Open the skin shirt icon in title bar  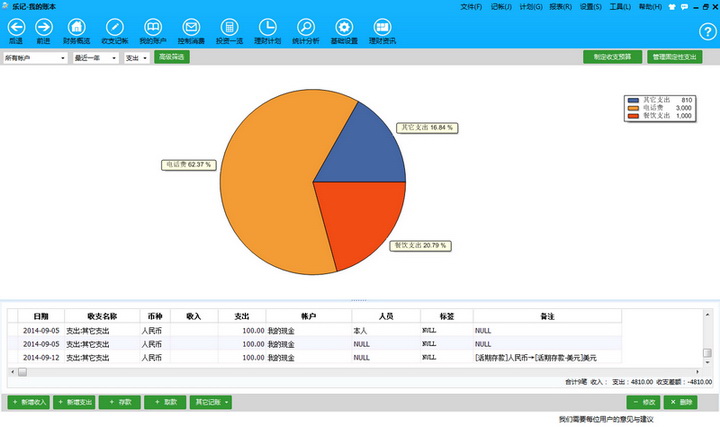click(672, 7)
